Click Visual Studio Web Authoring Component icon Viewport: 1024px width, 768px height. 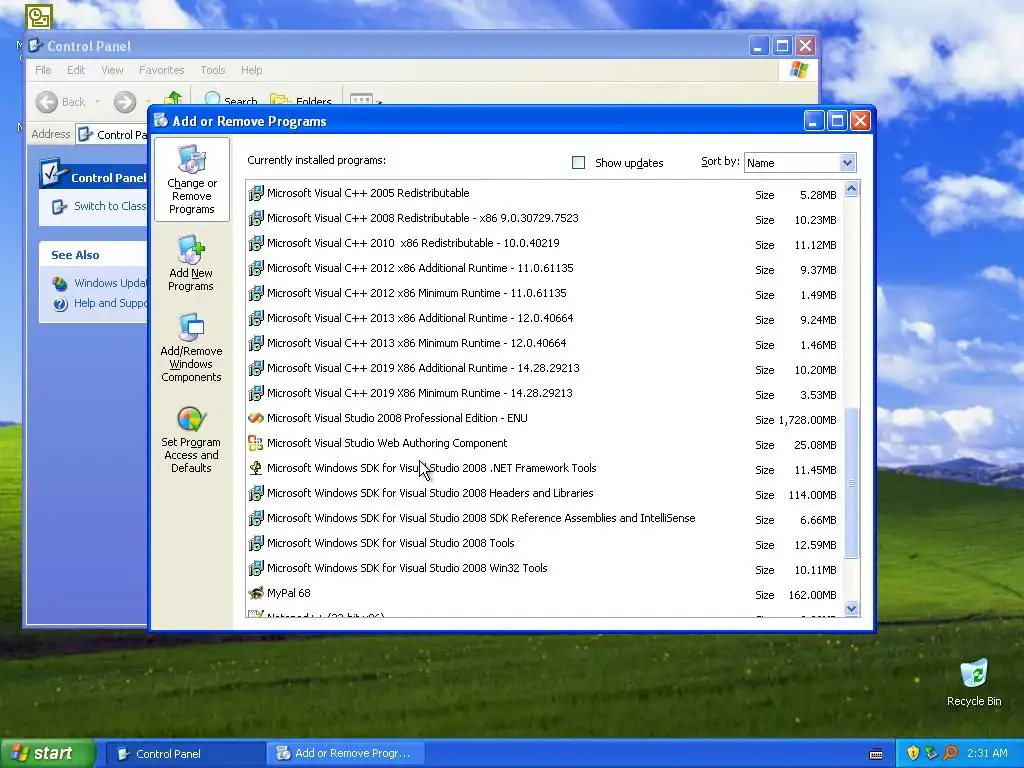(x=255, y=443)
